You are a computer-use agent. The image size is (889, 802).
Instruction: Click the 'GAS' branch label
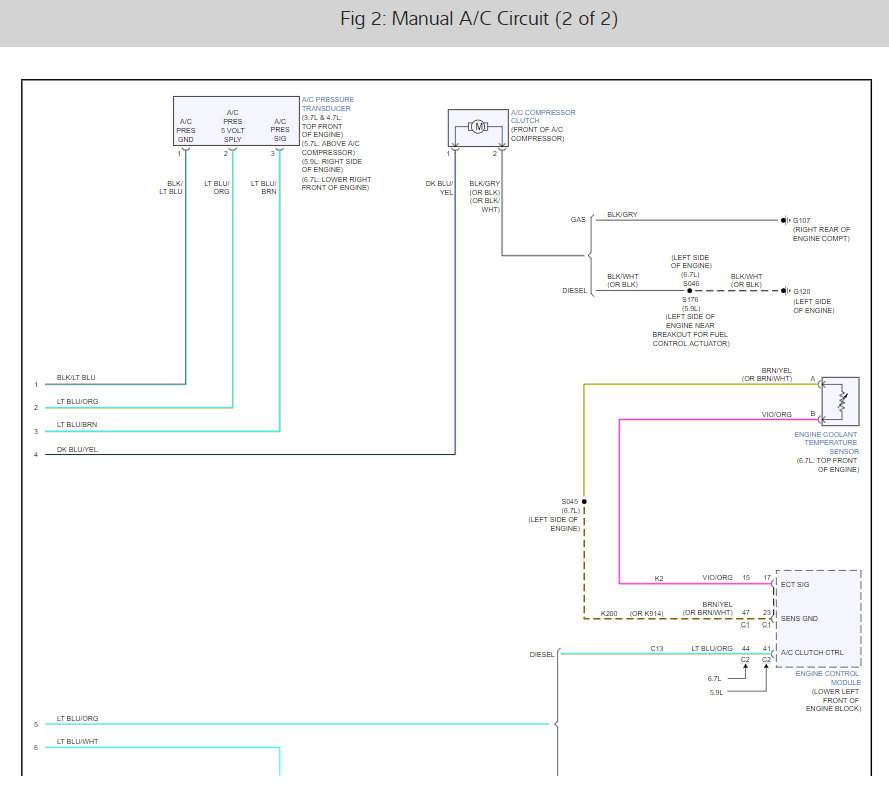coord(578,219)
